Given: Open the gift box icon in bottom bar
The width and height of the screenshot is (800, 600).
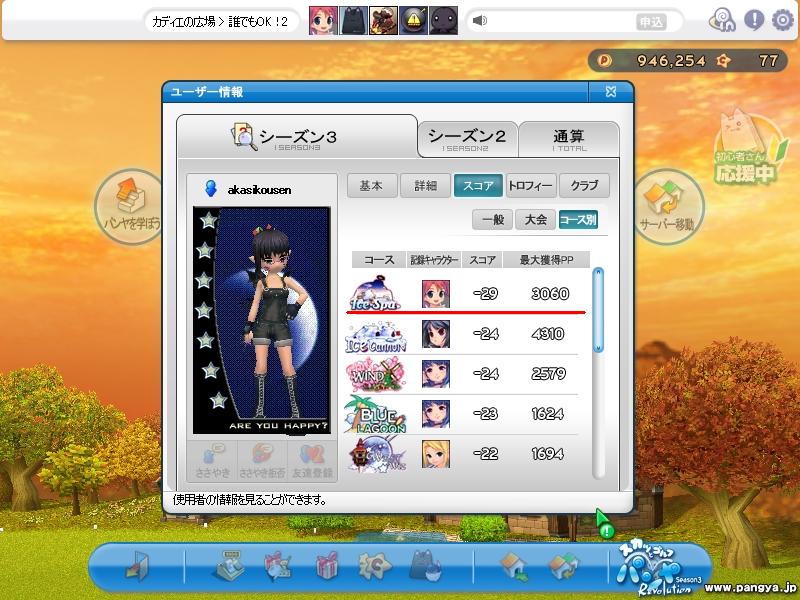Looking at the screenshot, I should pos(327,566).
